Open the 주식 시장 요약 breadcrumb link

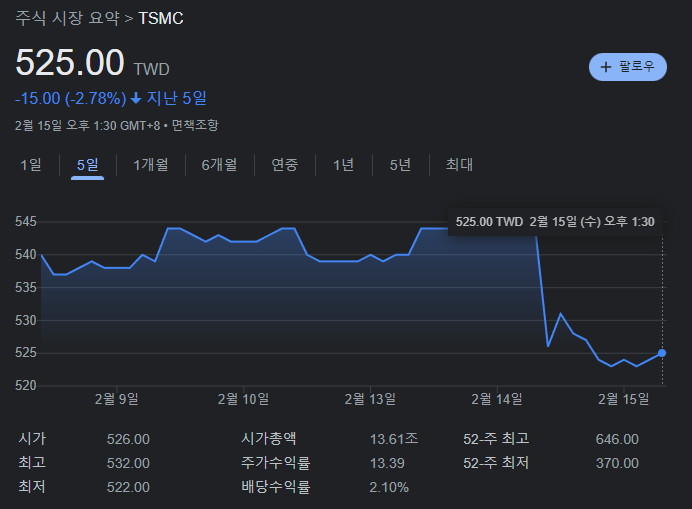[x=68, y=19]
